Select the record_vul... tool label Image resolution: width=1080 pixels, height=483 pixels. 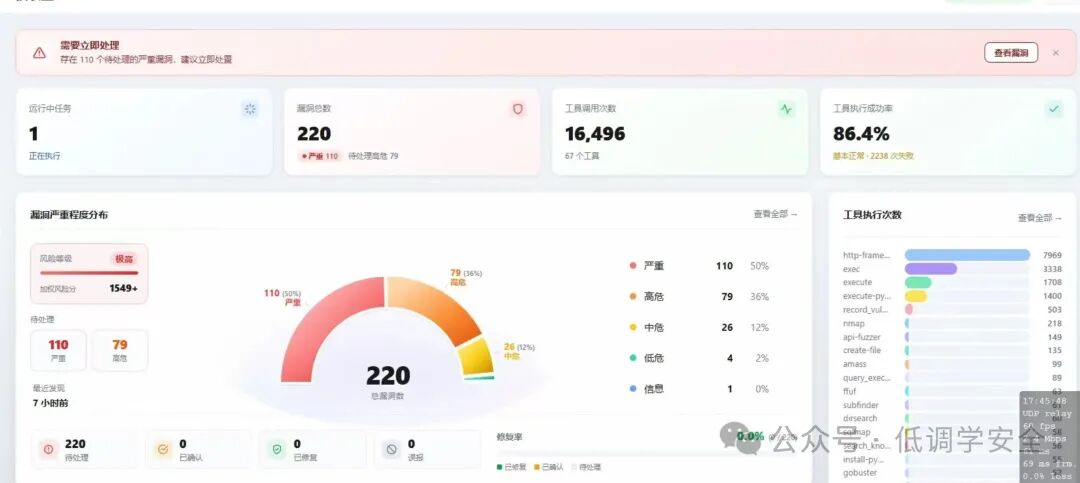pos(865,309)
